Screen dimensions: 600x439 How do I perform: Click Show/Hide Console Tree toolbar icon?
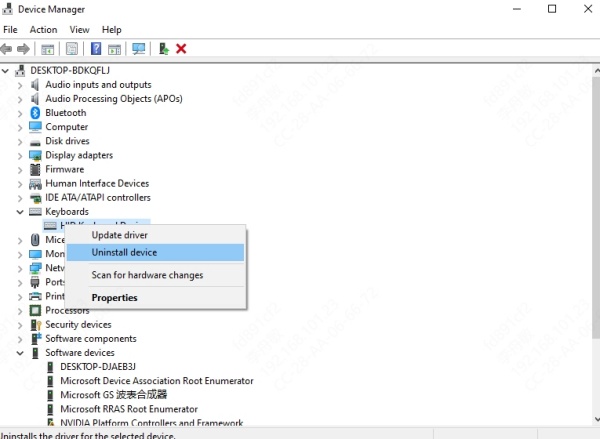pyautogui.click(x=48, y=49)
